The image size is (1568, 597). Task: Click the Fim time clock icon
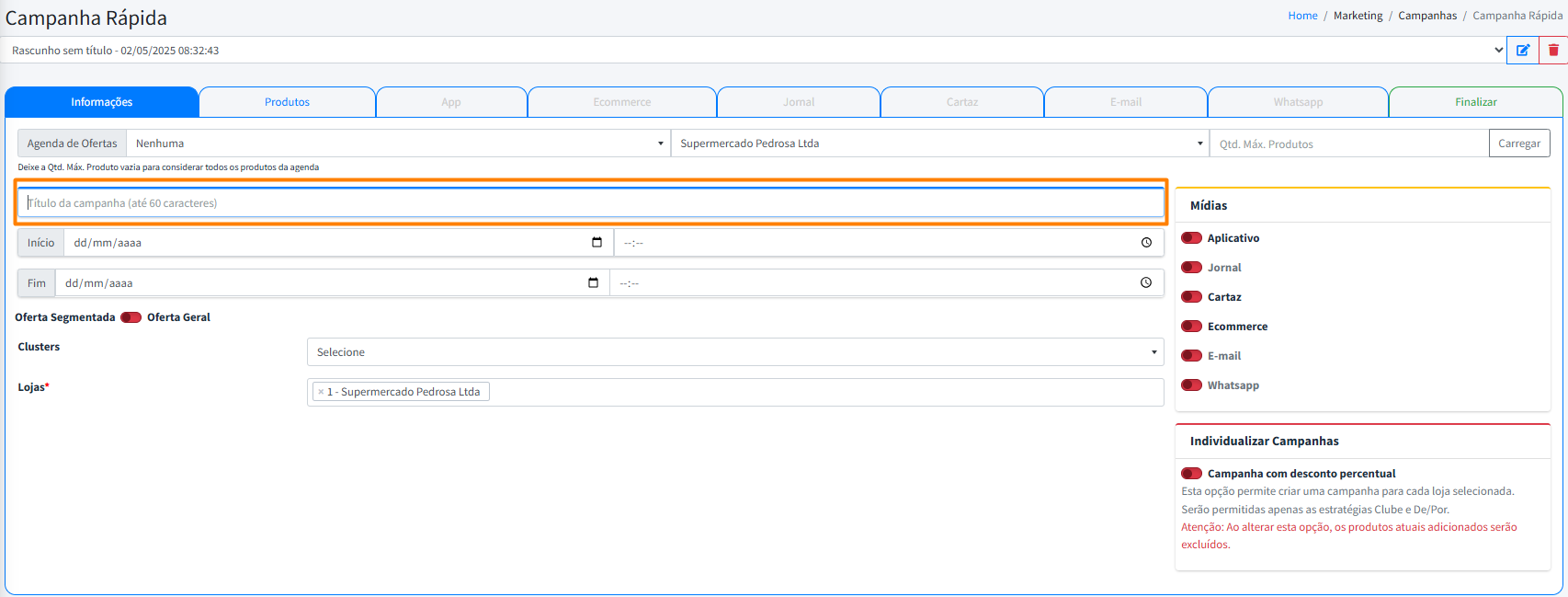(1146, 283)
